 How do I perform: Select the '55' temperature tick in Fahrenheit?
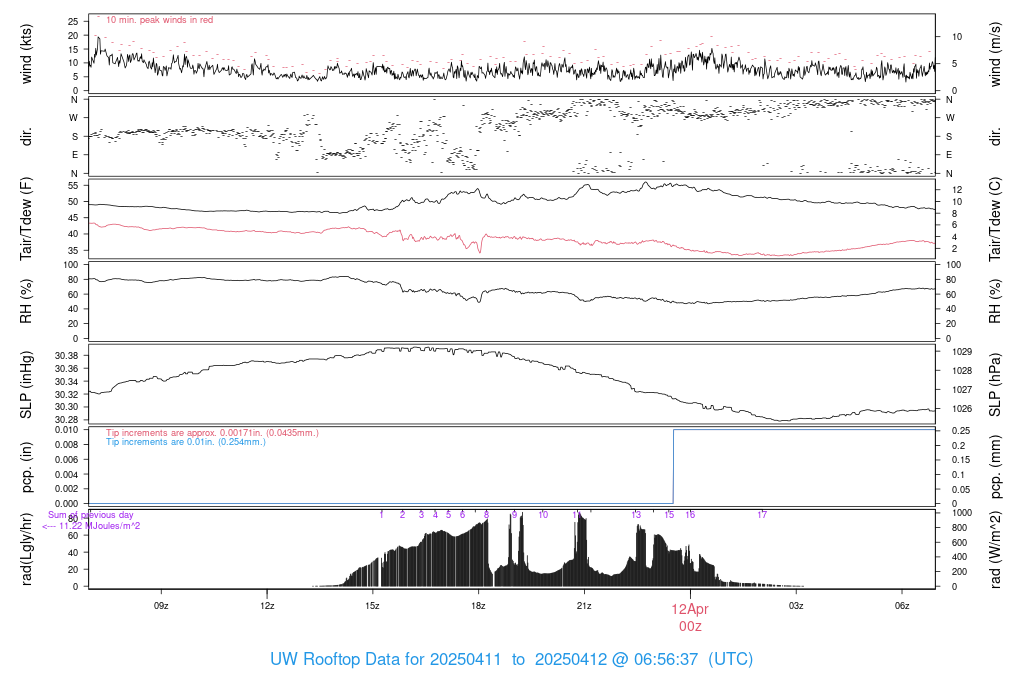[73, 185]
